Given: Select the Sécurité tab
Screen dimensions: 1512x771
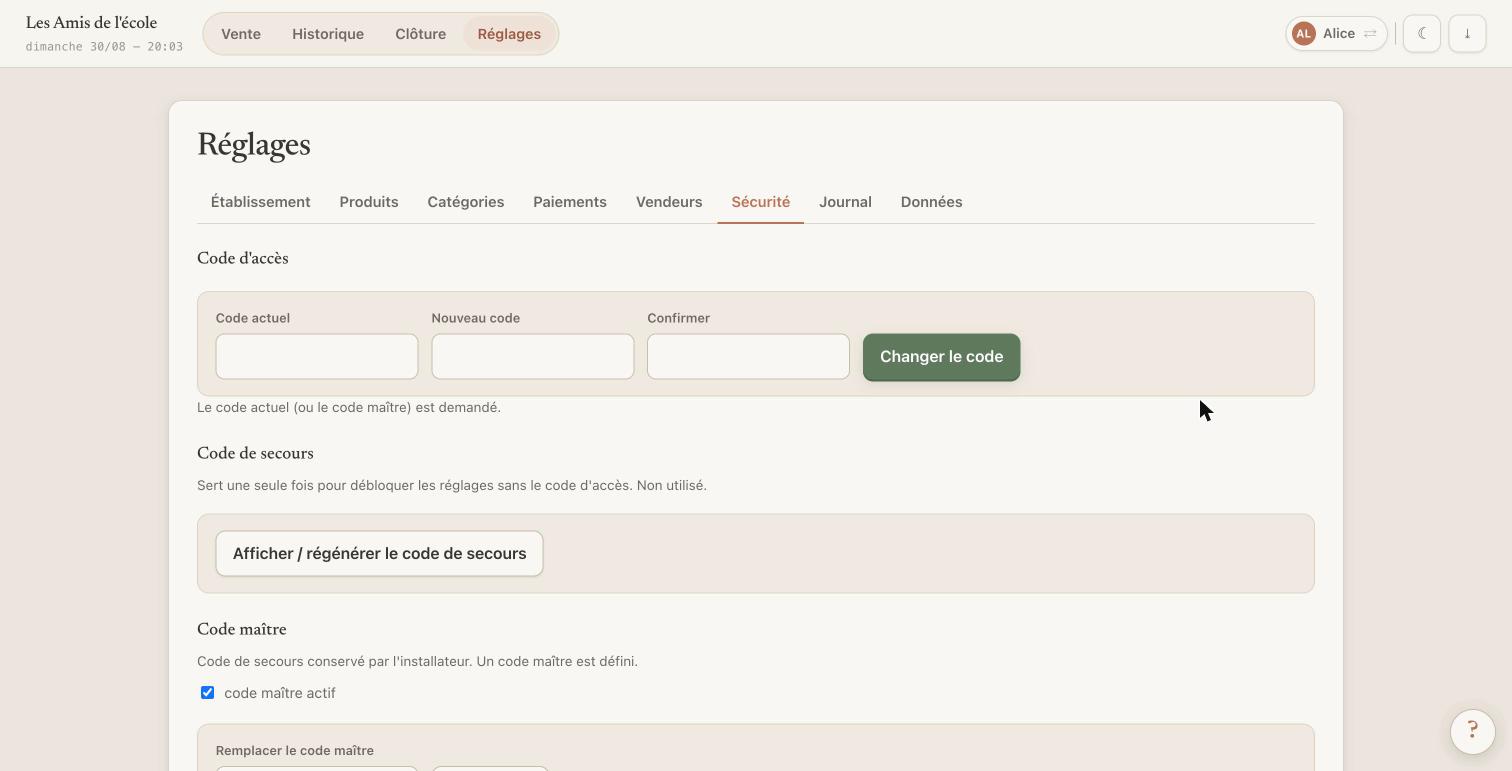Looking at the screenshot, I should [760, 202].
